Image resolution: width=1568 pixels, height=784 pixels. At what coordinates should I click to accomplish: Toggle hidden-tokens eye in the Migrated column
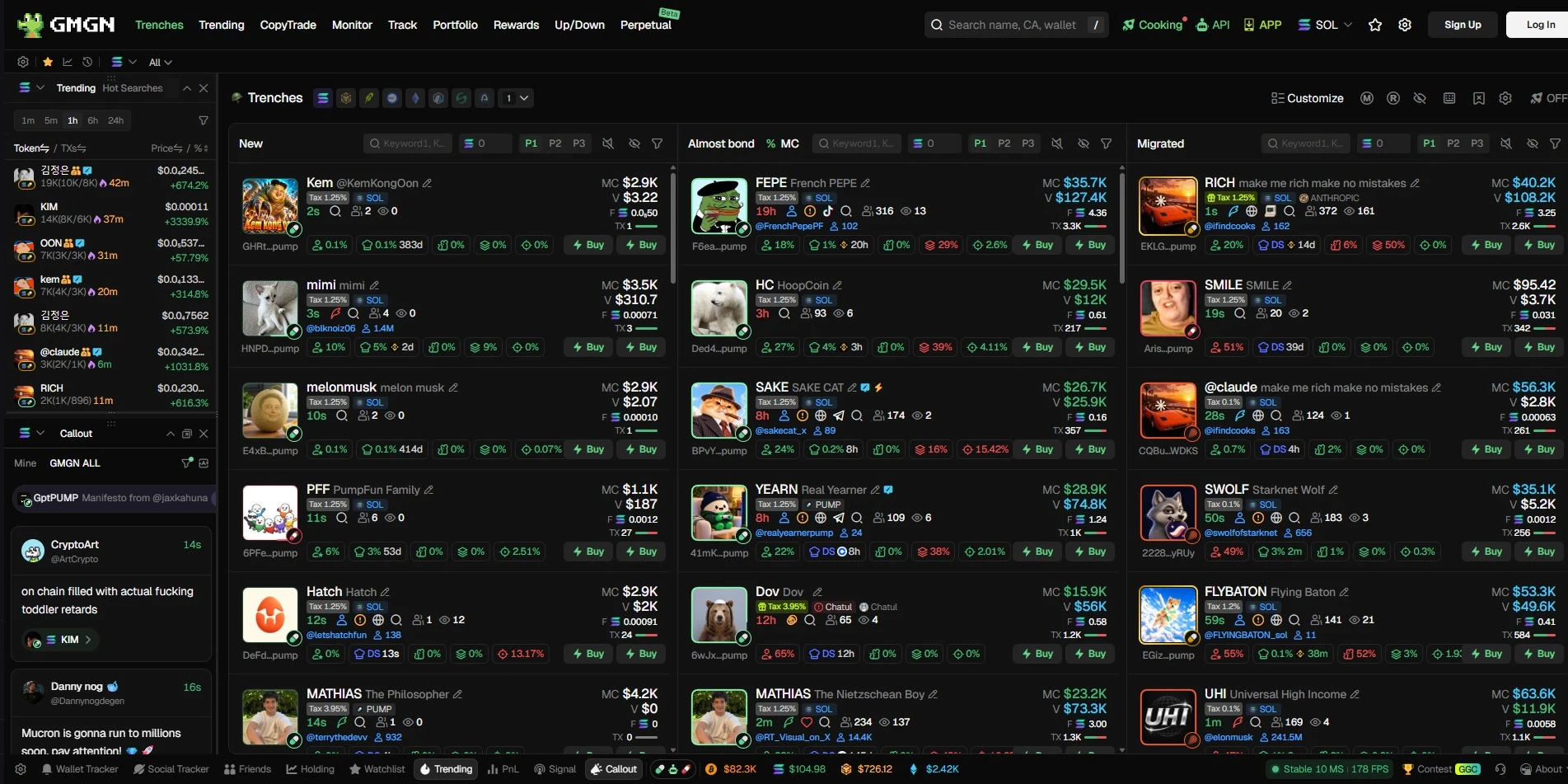pos(1533,143)
